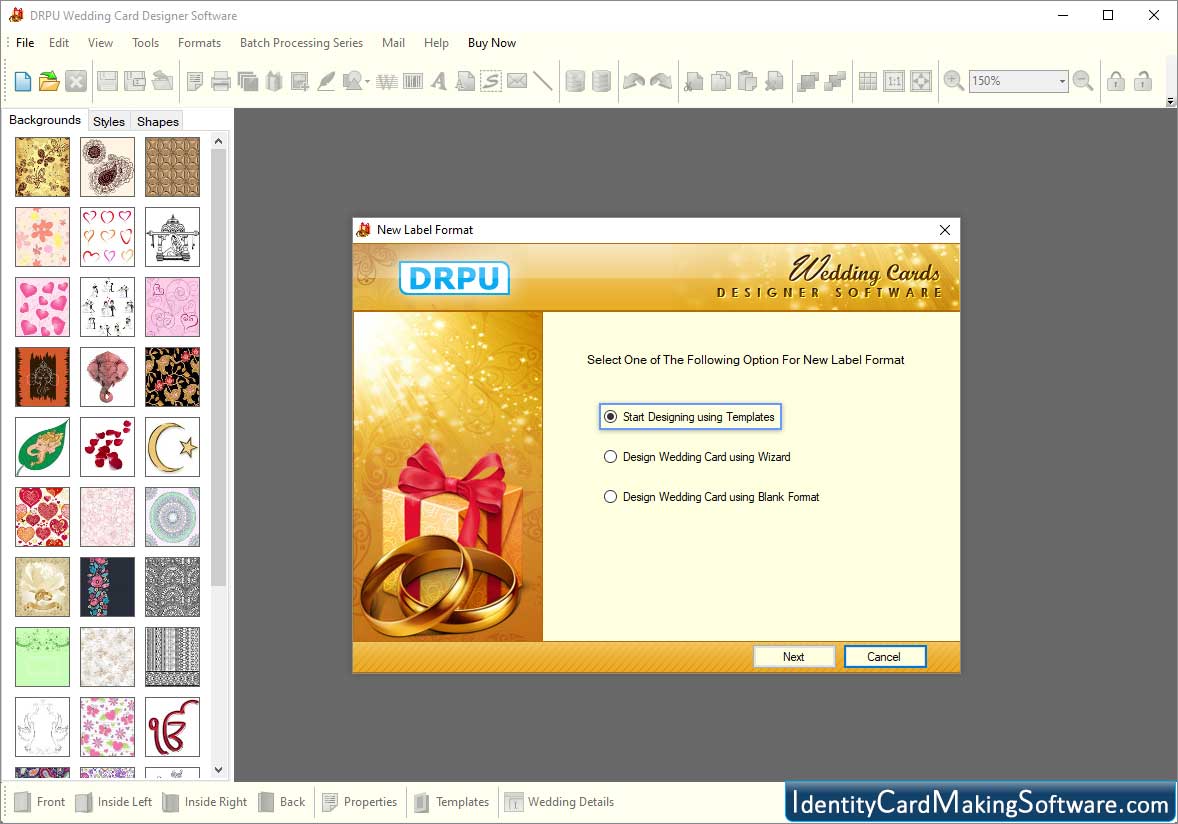Click the gray X close-file toolbar icon
Viewport: 1178px width, 824px height.
click(x=76, y=81)
